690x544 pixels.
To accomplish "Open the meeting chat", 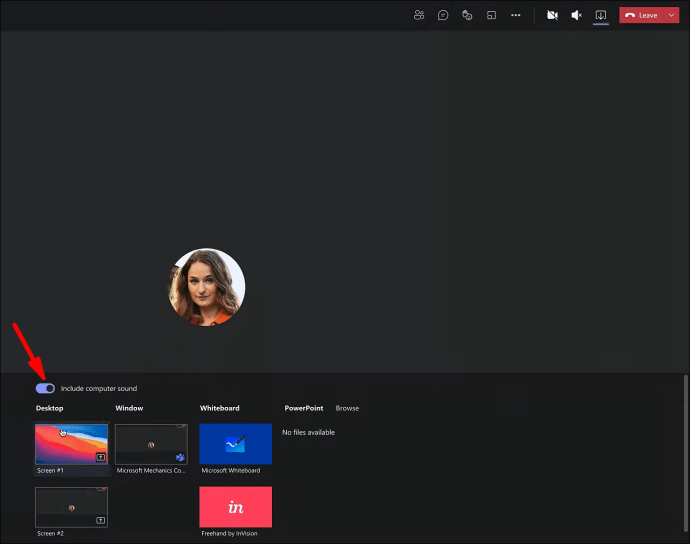I will click(443, 15).
